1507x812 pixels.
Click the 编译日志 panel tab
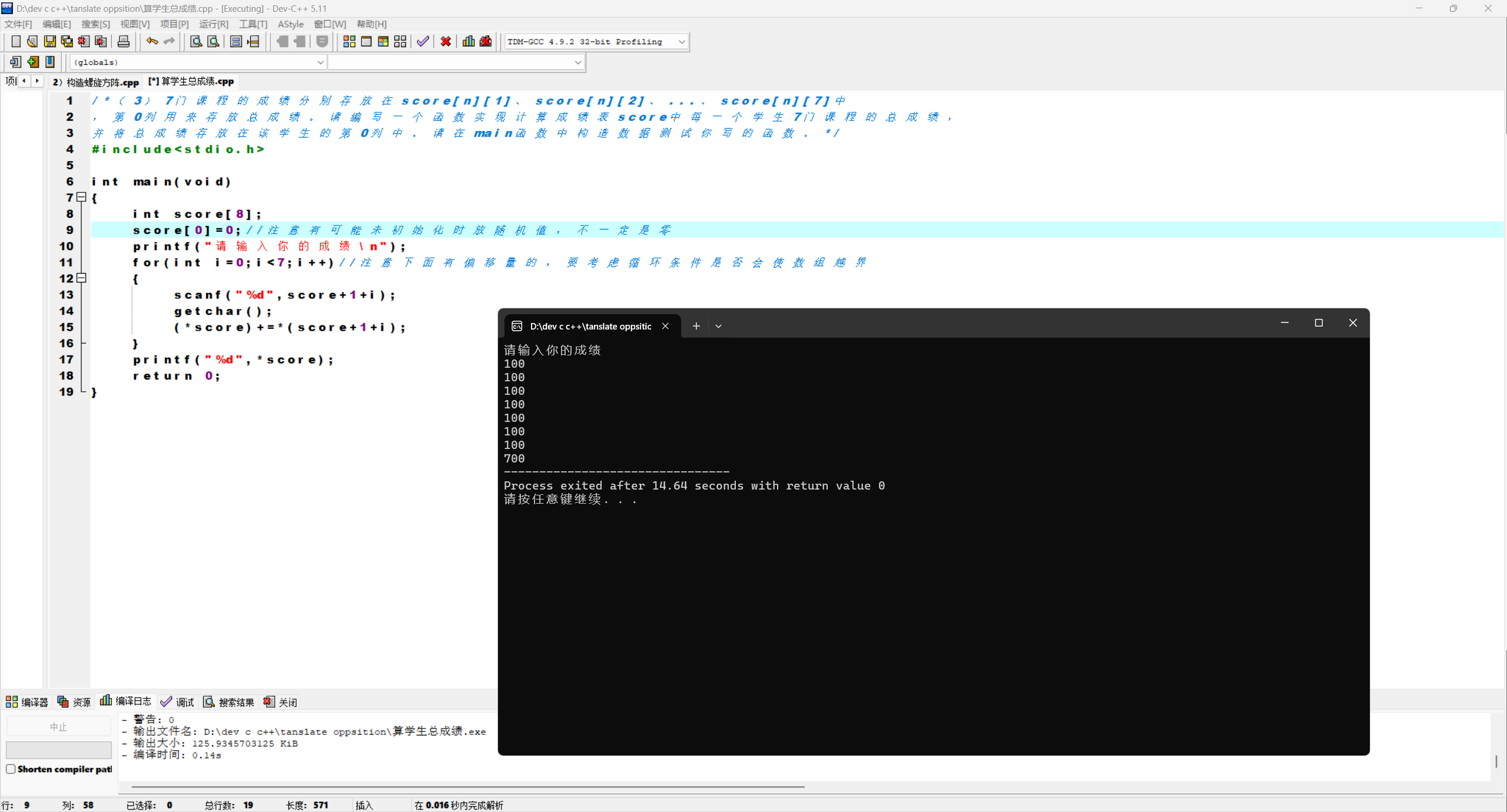pos(126,701)
